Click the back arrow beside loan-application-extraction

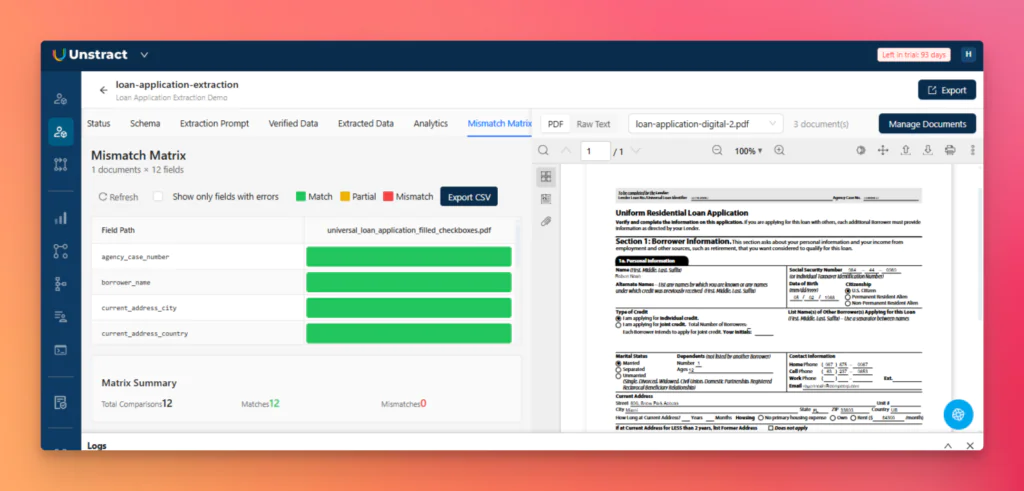pyautogui.click(x=103, y=90)
